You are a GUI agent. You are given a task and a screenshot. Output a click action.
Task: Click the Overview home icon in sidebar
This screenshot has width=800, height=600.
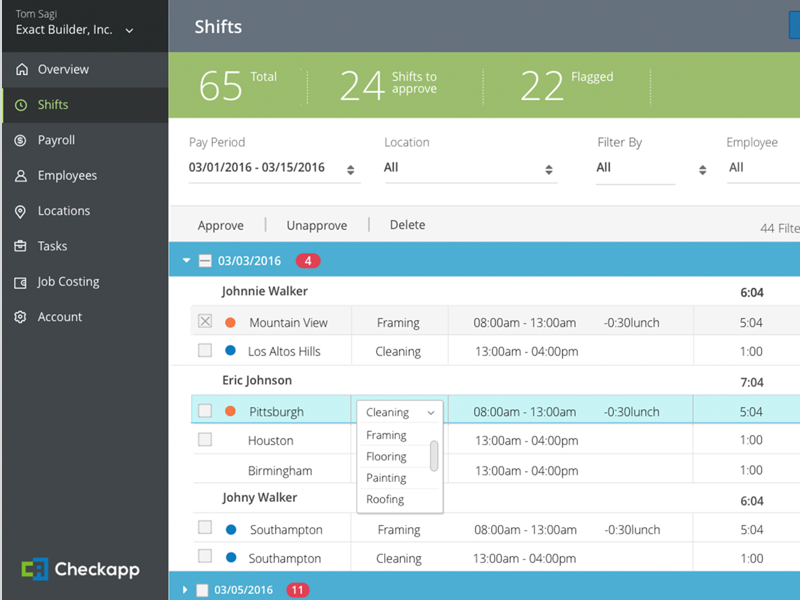coord(21,70)
